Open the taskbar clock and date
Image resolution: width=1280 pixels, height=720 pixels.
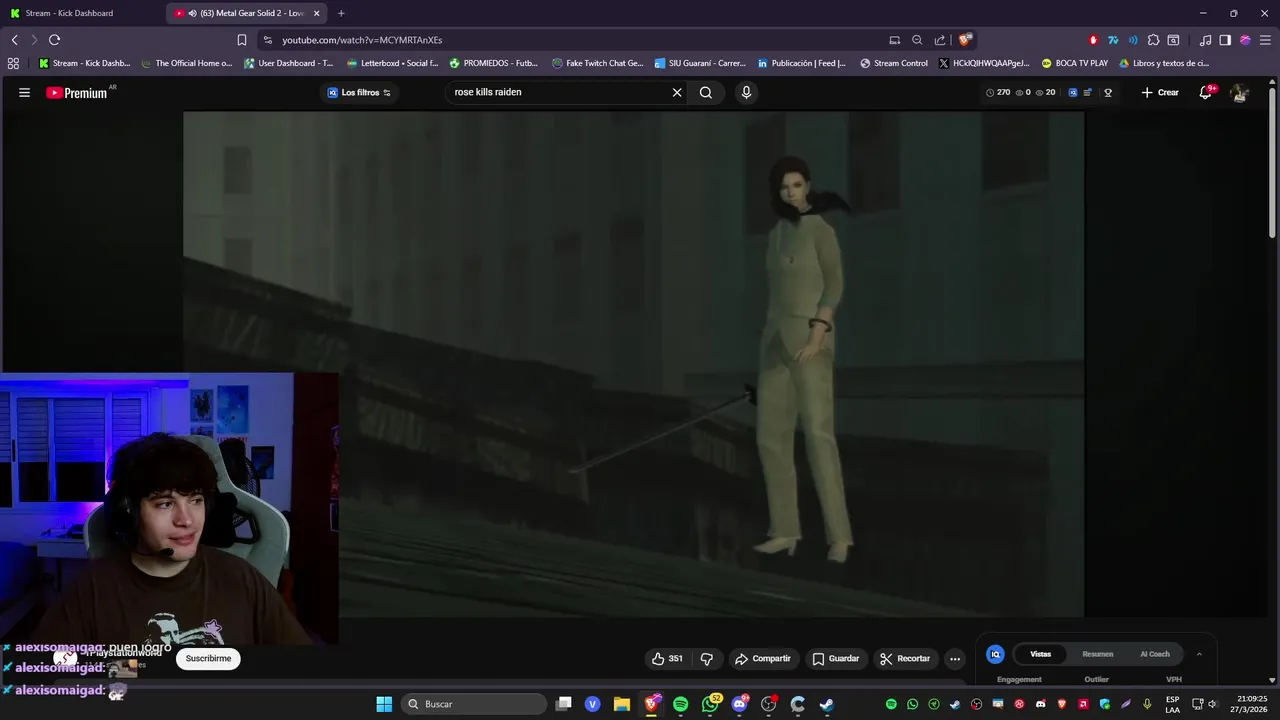[1254, 704]
